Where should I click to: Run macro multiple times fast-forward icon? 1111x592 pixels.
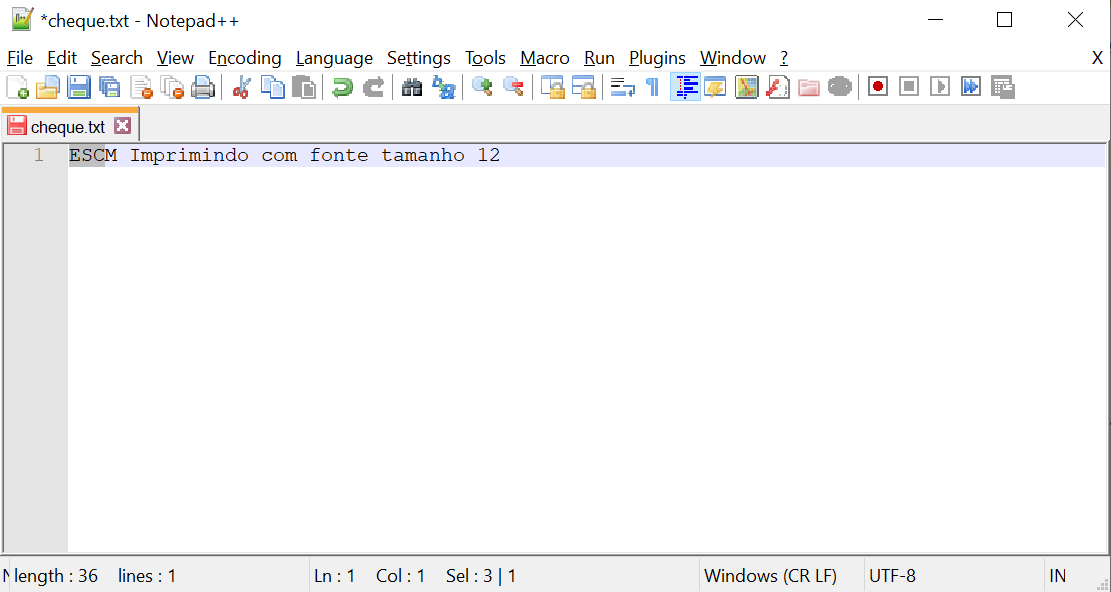(x=971, y=87)
